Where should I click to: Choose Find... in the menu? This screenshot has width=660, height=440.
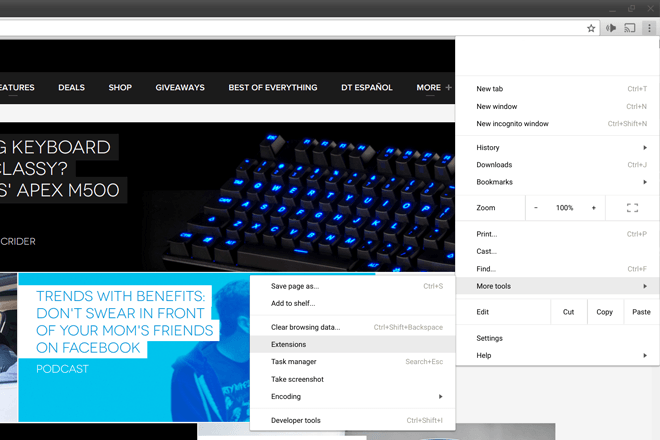coord(557,269)
